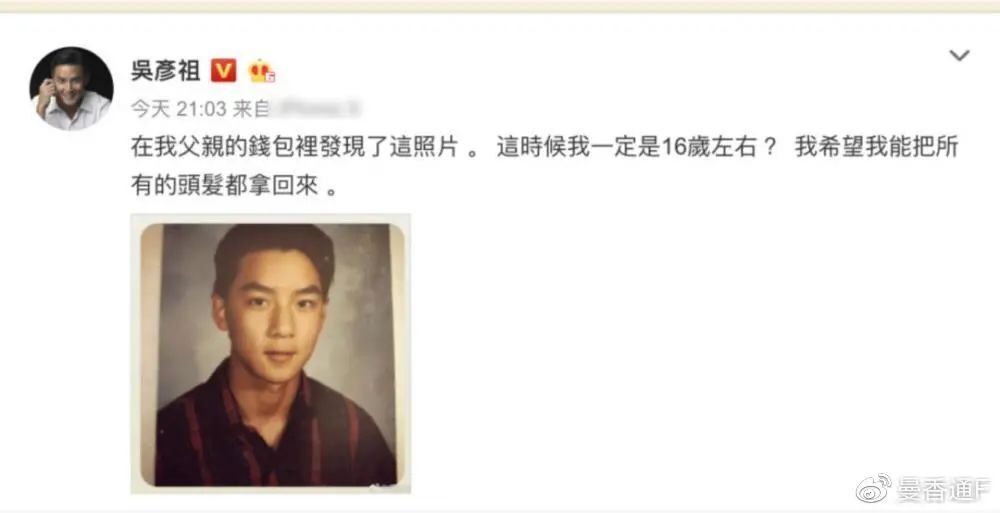Screen dimensions: 1000x513
Task: Open 吳彦祖's round profile avatar
Action: [x=71, y=89]
